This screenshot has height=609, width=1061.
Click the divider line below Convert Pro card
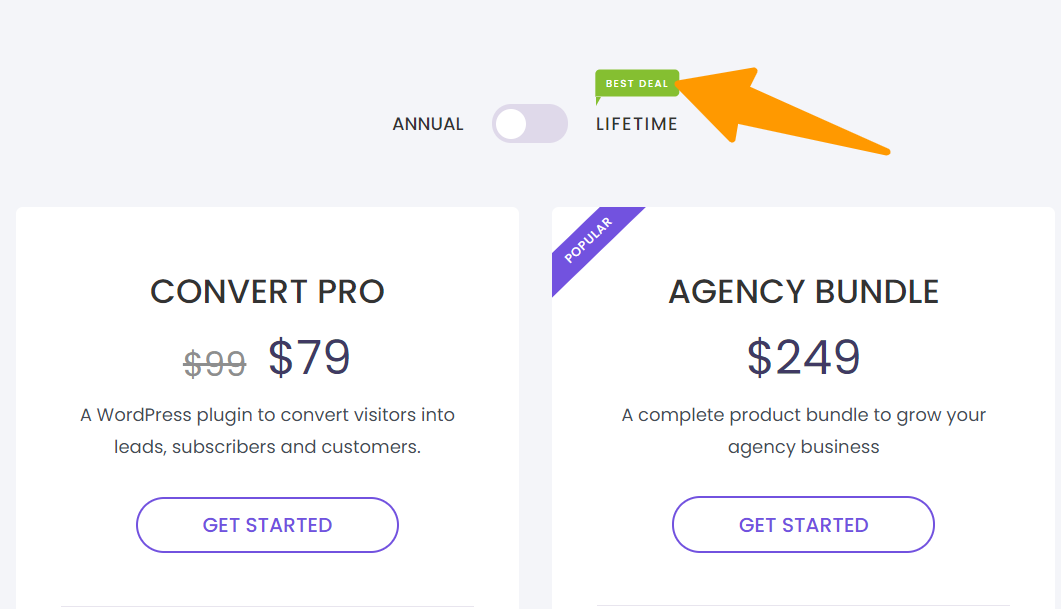point(267,604)
